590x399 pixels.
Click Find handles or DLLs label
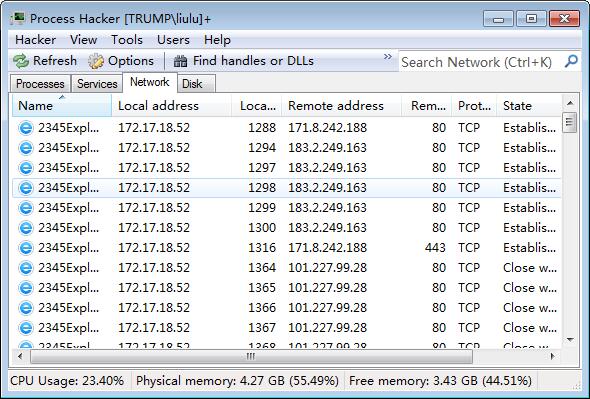[253, 61]
